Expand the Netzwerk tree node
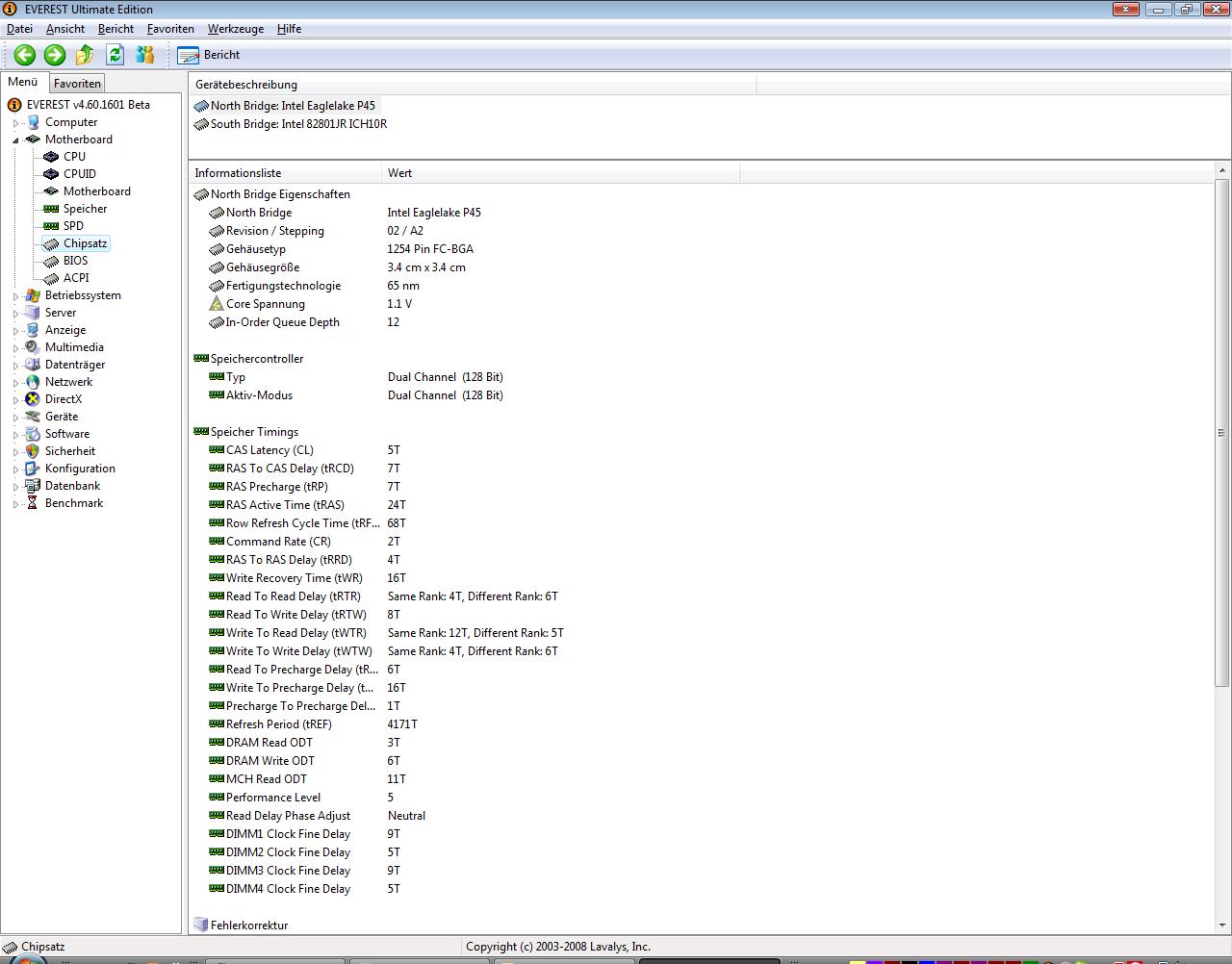 15,383
